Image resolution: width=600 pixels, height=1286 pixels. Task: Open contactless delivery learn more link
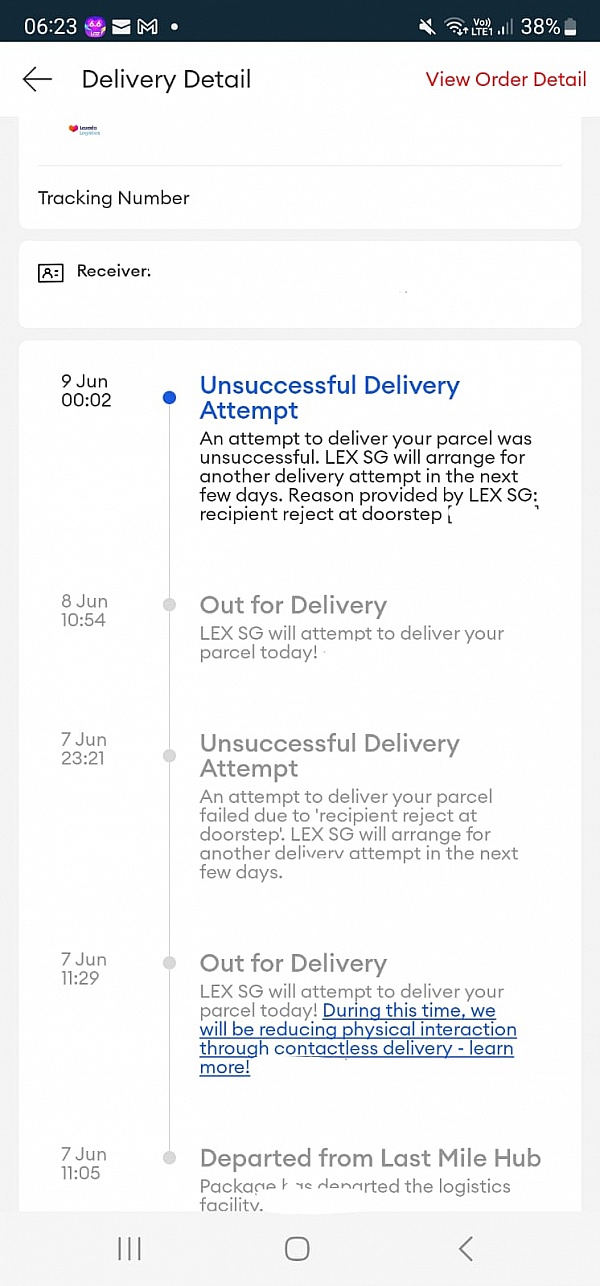pyautogui.click(x=357, y=1039)
